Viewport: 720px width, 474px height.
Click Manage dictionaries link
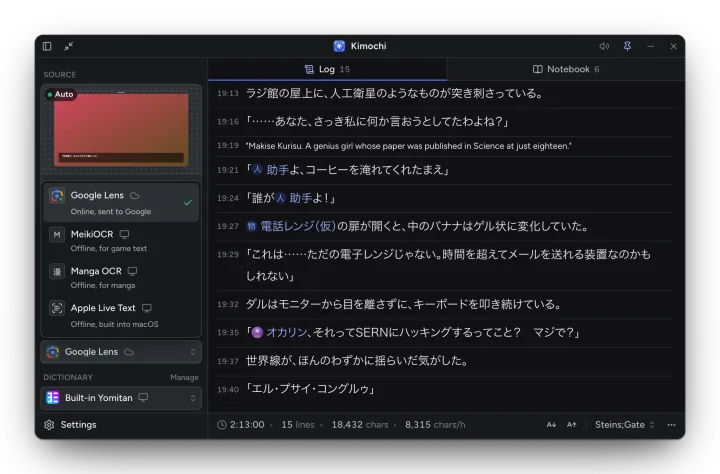(184, 378)
